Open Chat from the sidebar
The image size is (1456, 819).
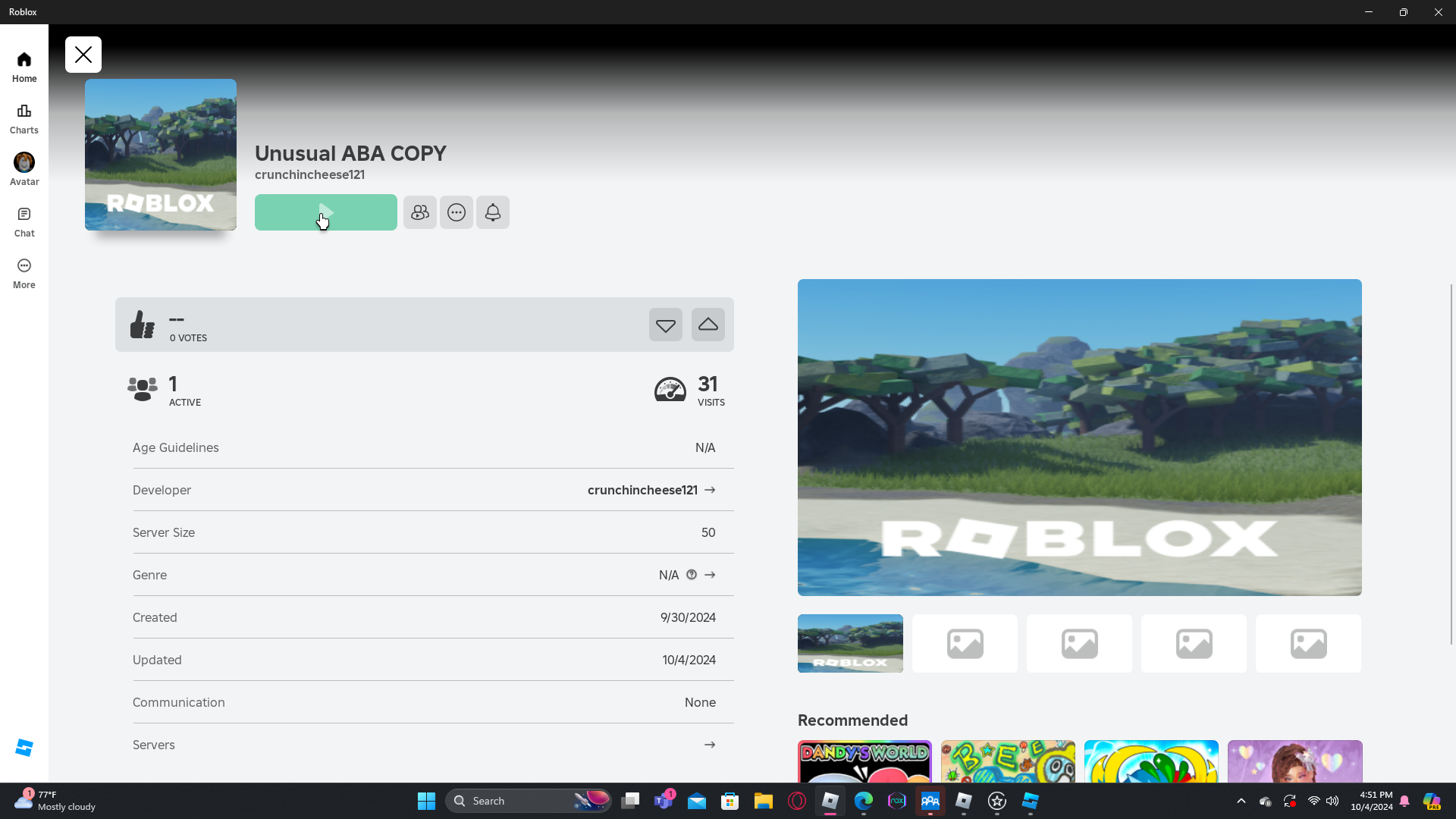(24, 222)
